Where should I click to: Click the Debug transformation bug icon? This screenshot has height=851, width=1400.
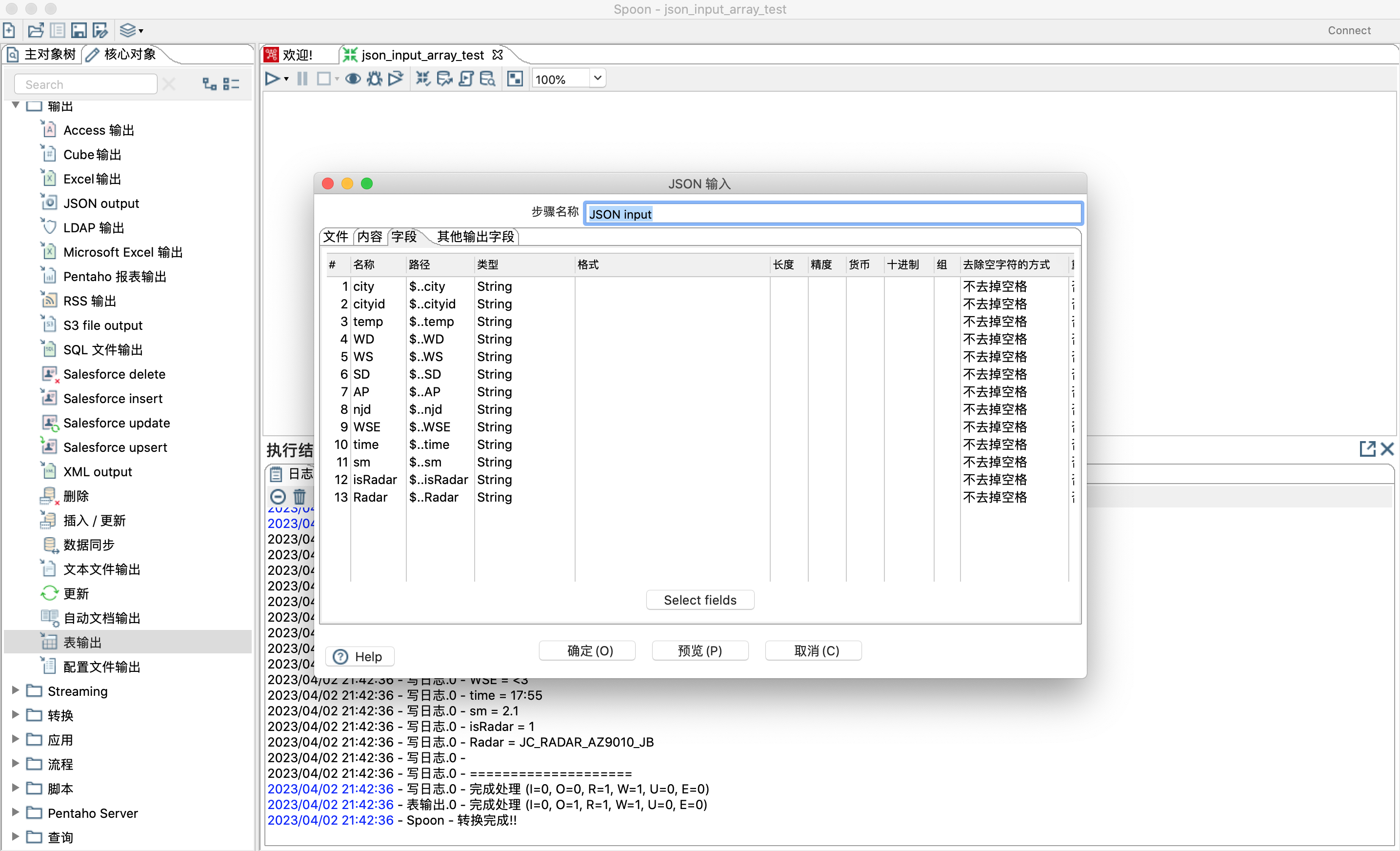click(375, 79)
